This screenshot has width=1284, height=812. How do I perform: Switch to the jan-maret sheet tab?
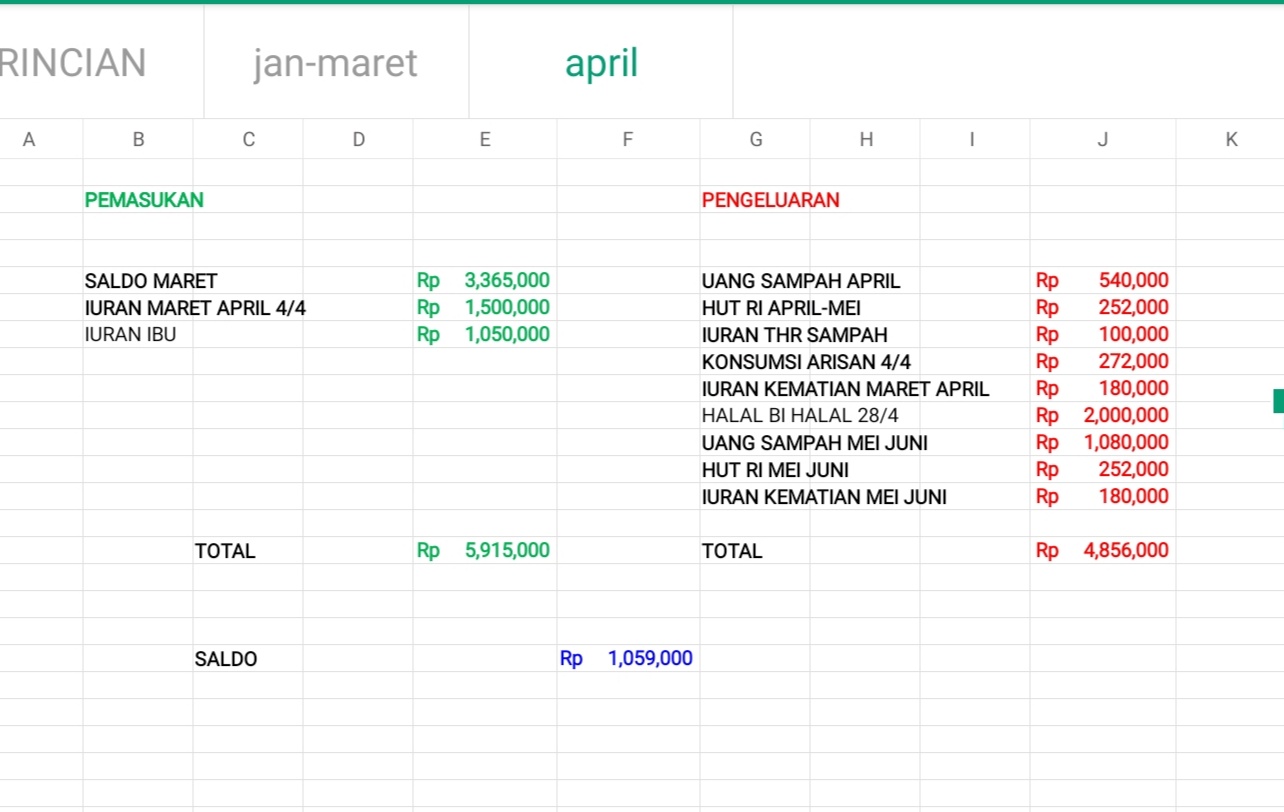[x=335, y=63]
